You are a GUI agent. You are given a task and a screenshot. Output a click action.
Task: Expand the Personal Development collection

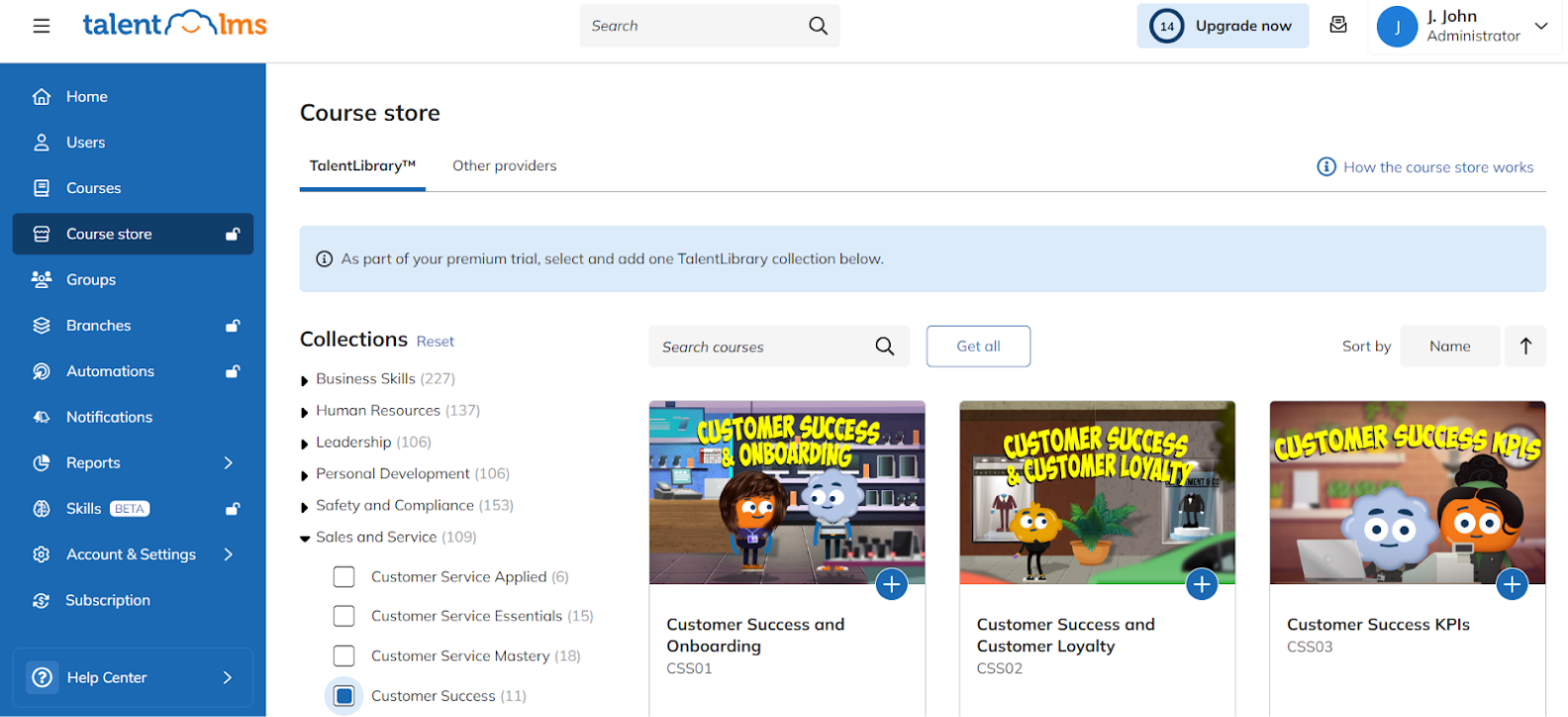pyautogui.click(x=305, y=475)
